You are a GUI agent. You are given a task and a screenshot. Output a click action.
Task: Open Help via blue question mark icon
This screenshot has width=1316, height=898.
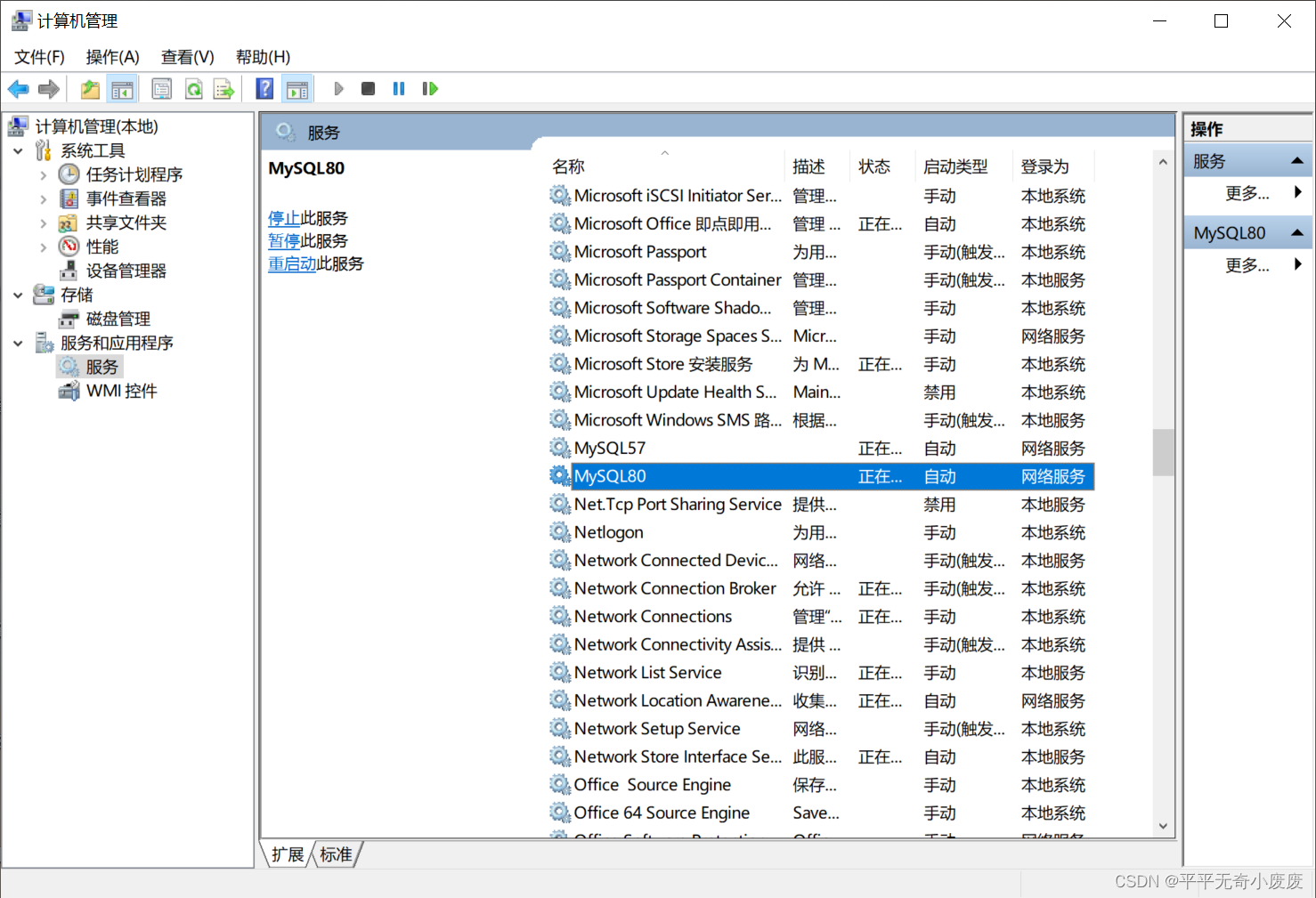pyautogui.click(x=264, y=89)
